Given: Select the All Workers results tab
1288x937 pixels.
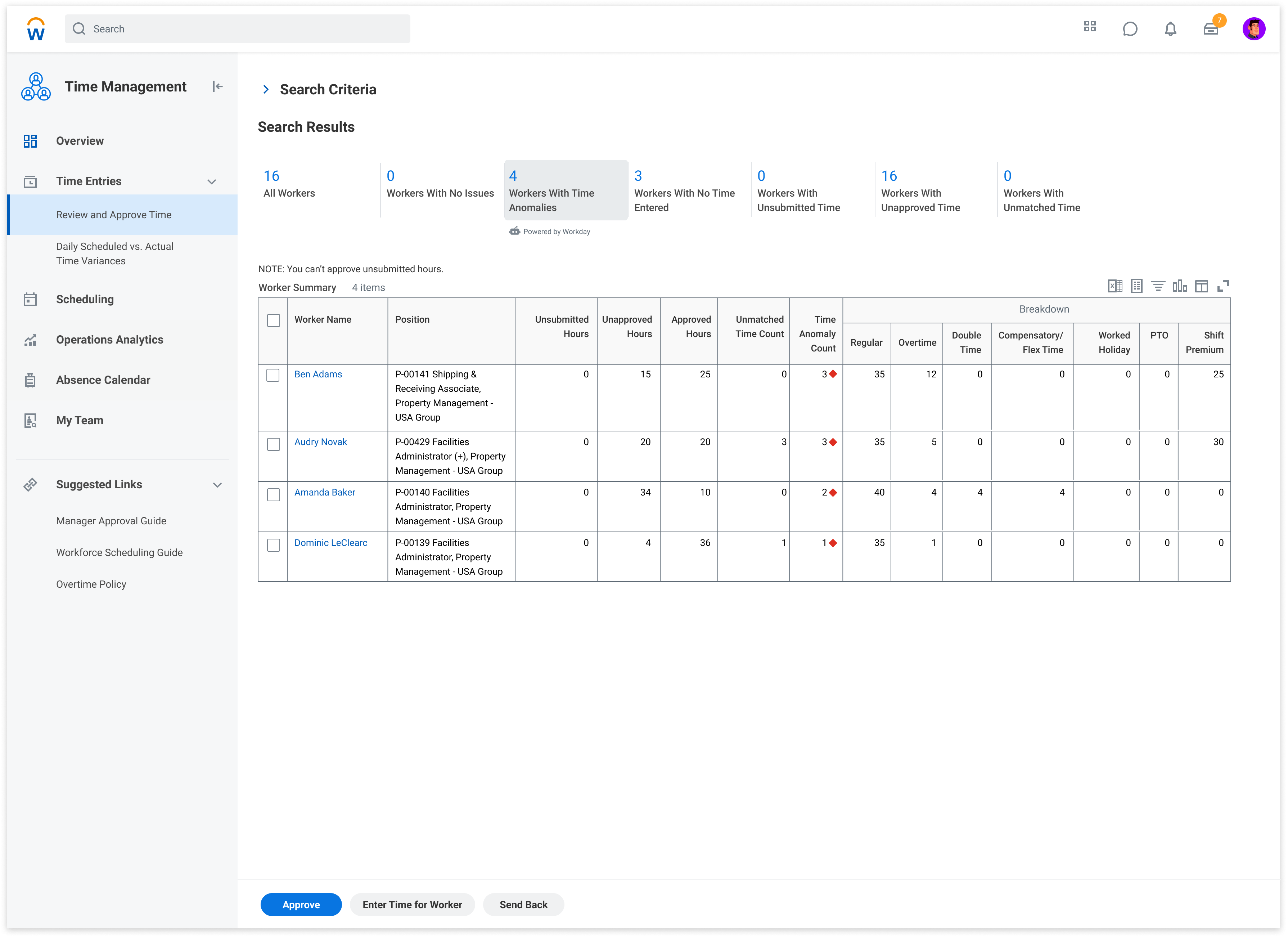Looking at the screenshot, I should (289, 185).
